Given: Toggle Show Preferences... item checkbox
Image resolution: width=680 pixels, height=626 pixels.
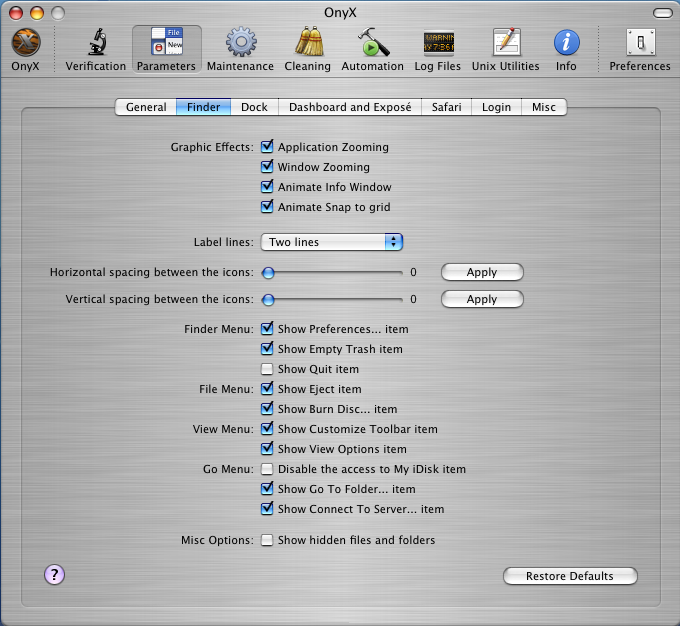Looking at the screenshot, I should click(x=267, y=329).
